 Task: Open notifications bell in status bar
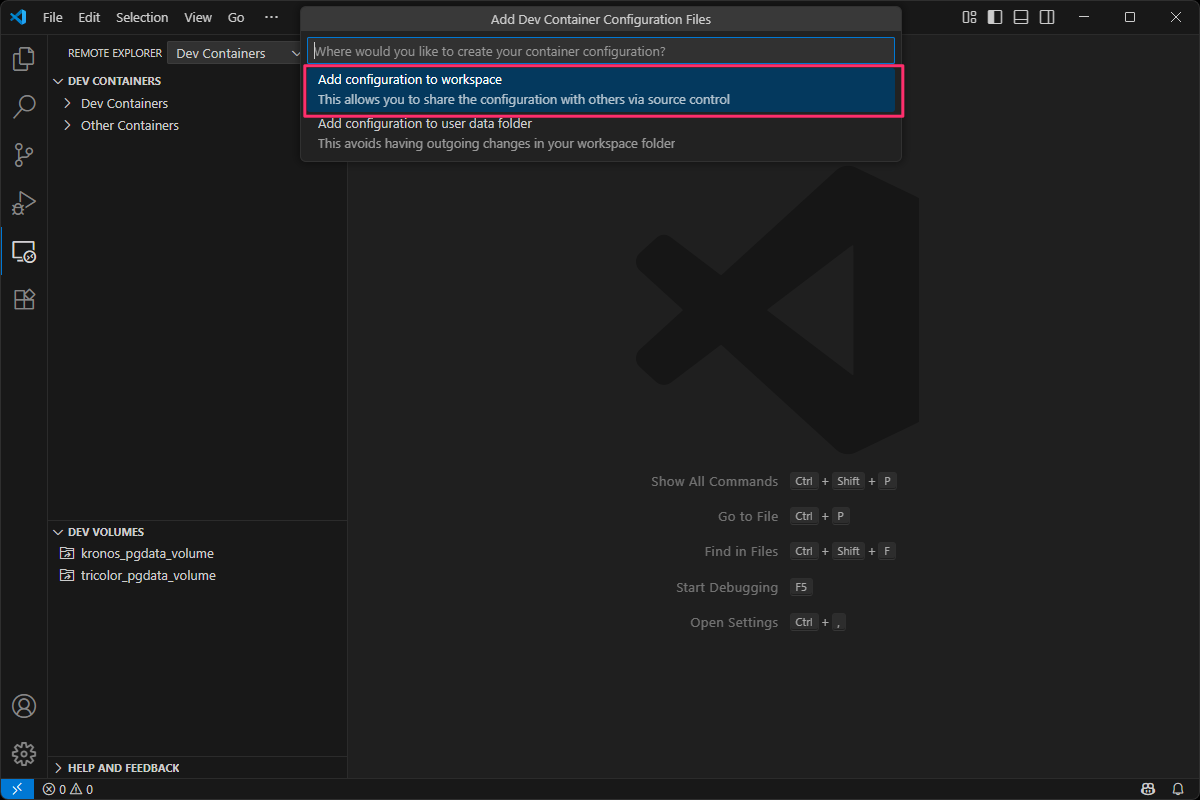[1177, 789]
